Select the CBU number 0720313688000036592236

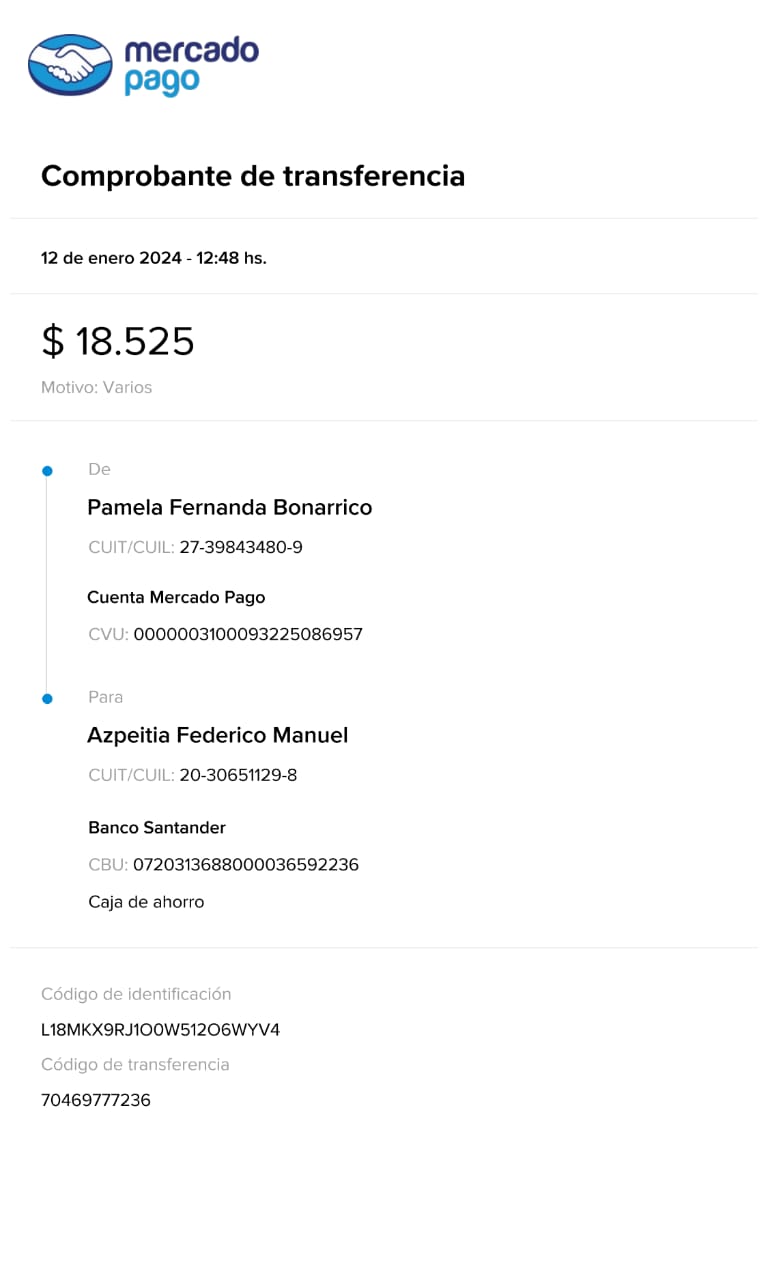tap(245, 865)
